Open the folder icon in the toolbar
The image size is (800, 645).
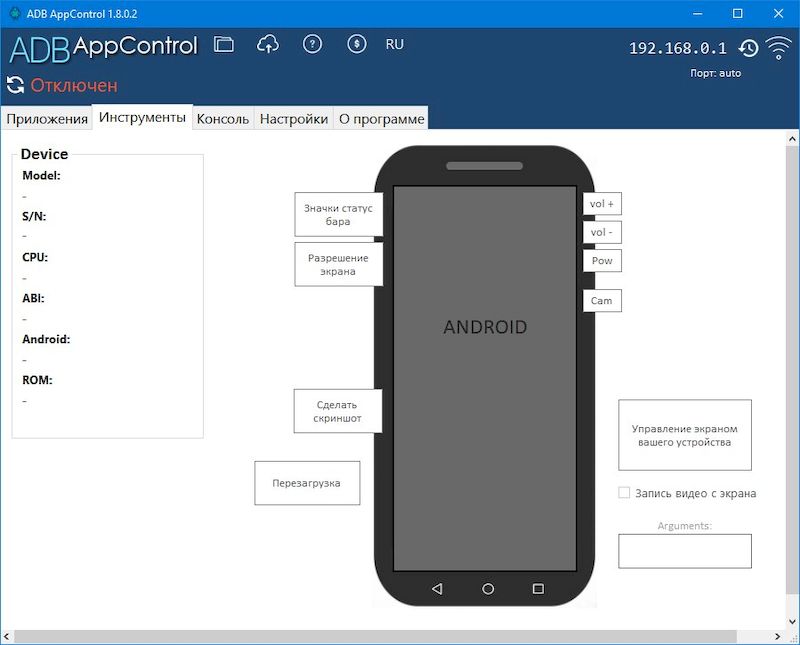click(x=222, y=44)
